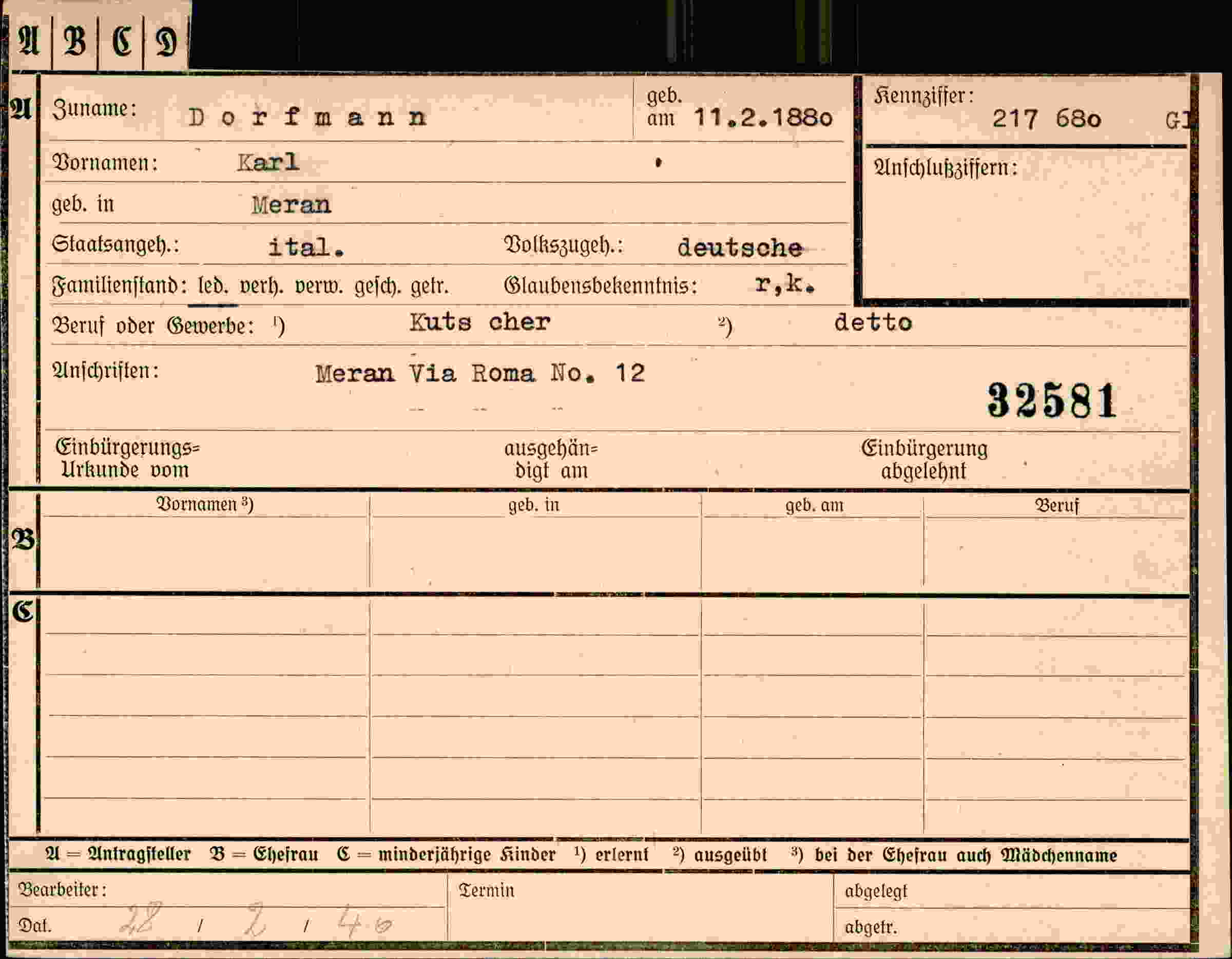The height and width of the screenshot is (959, 1232).
Task: Click the 'abgelegt' label
Action: 876,891
